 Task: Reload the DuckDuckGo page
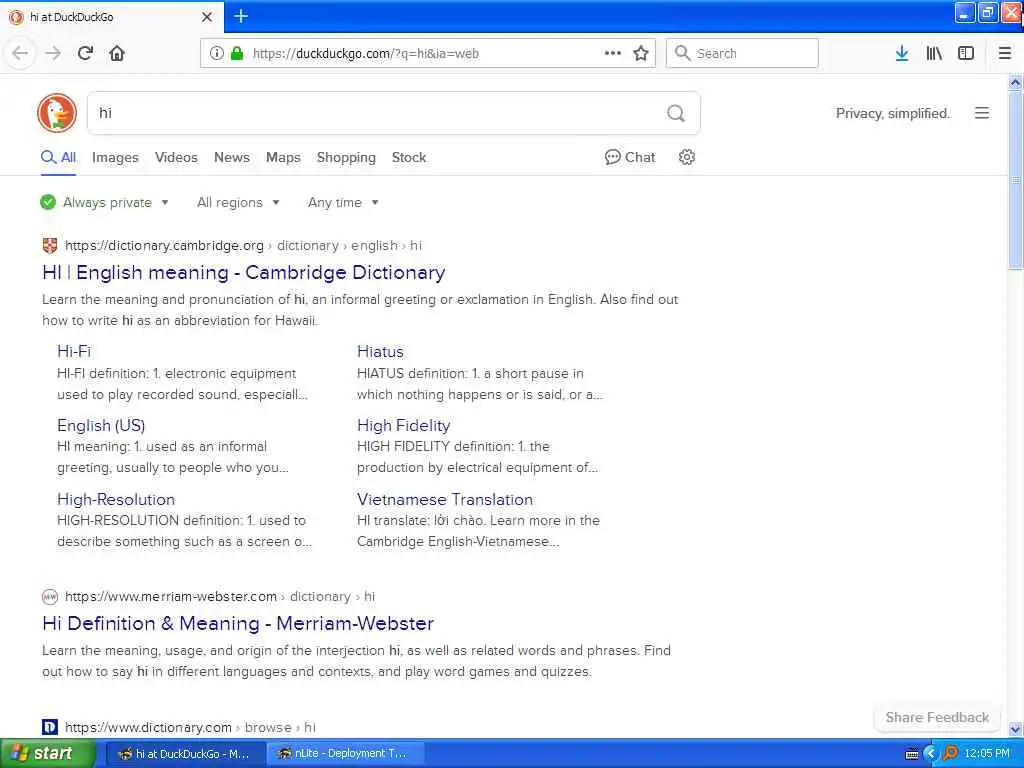85,53
